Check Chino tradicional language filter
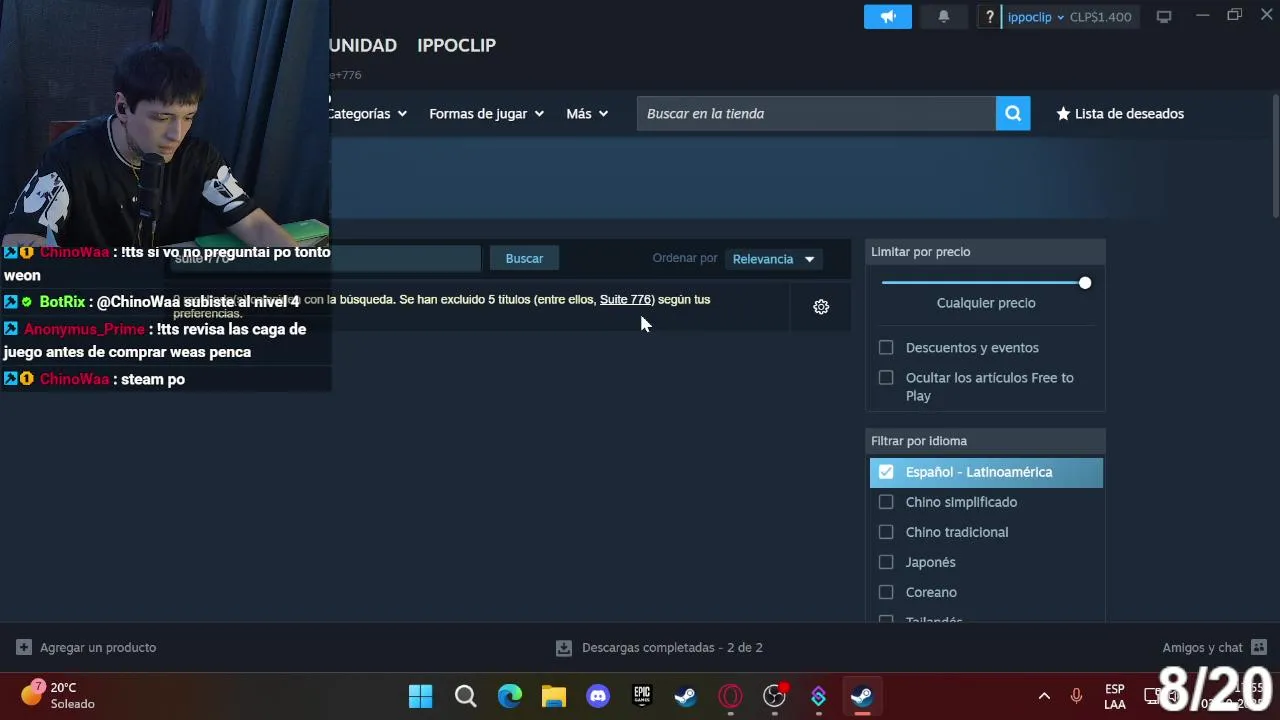The height and width of the screenshot is (720, 1280). click(x=886, y=532)
